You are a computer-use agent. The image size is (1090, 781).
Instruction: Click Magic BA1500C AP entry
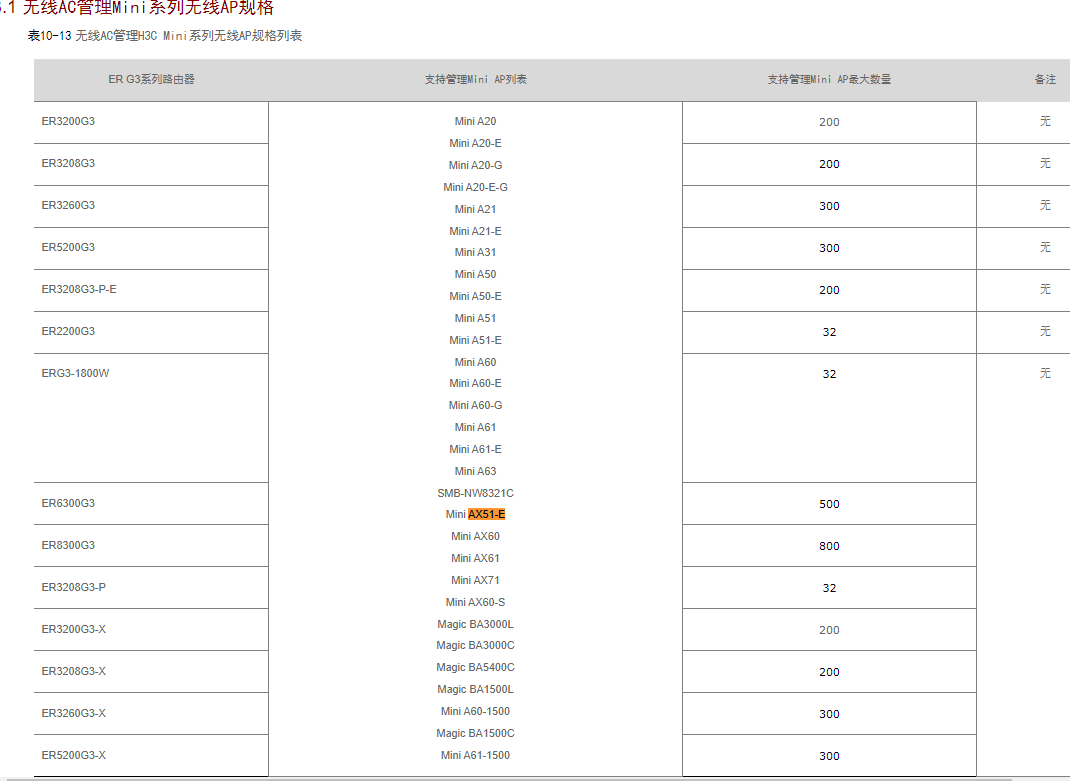tap(475, 734)
